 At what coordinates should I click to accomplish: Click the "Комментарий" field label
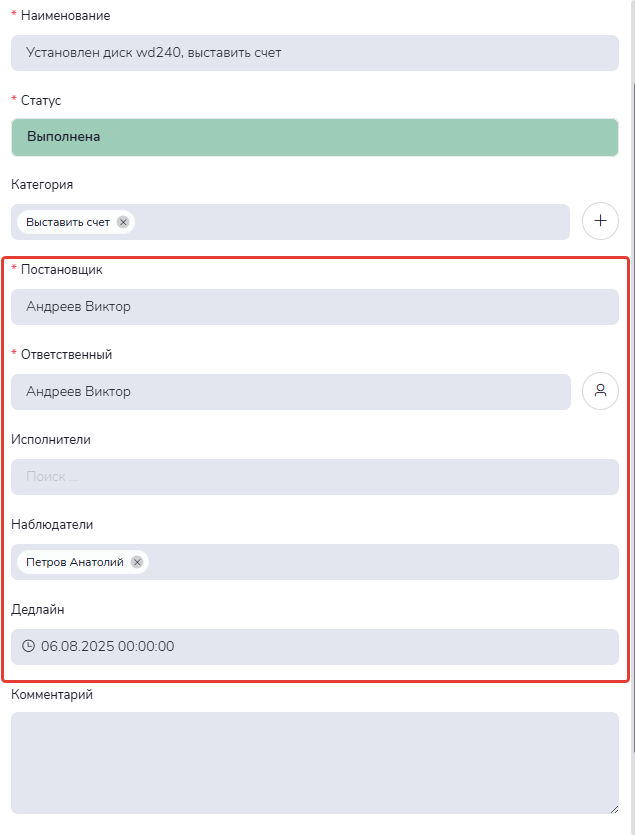(52, 694)
